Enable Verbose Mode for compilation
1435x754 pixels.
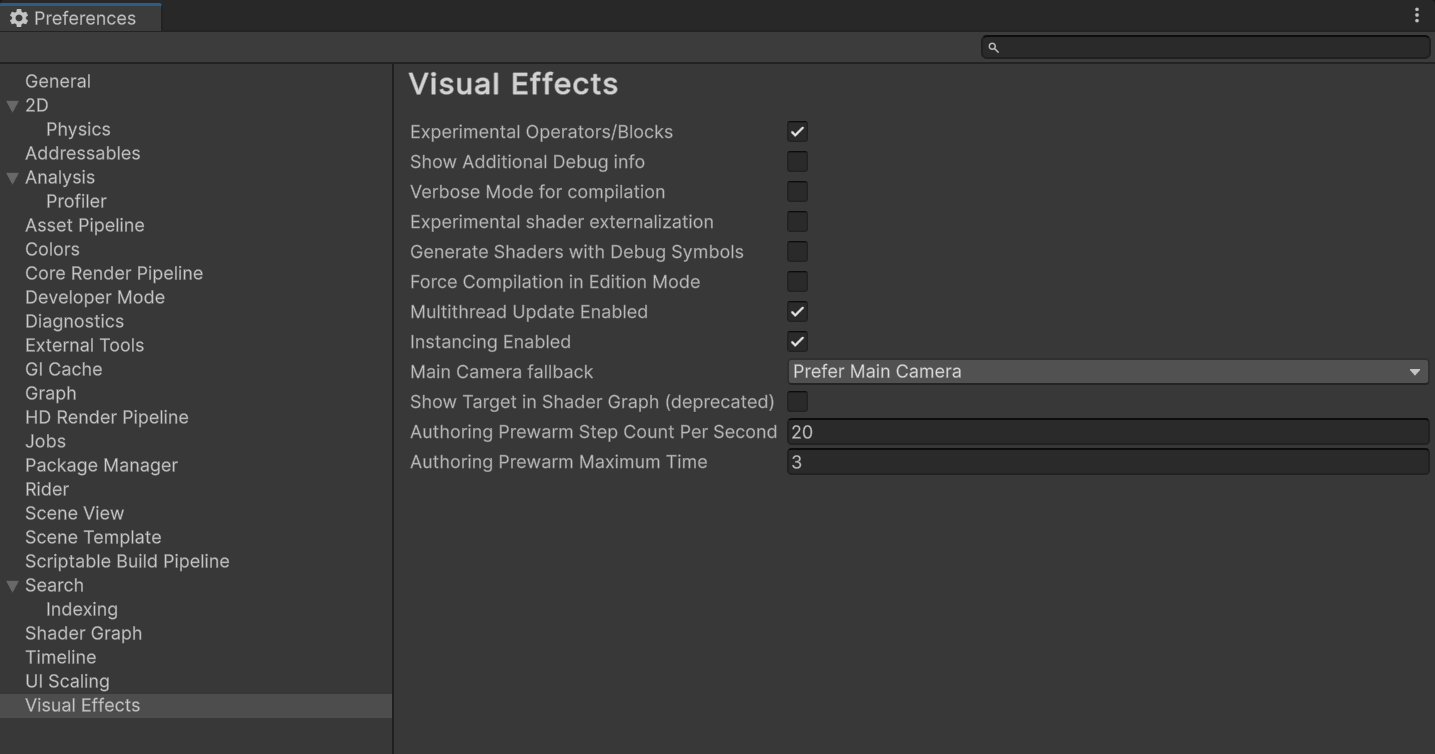[797, 192]
